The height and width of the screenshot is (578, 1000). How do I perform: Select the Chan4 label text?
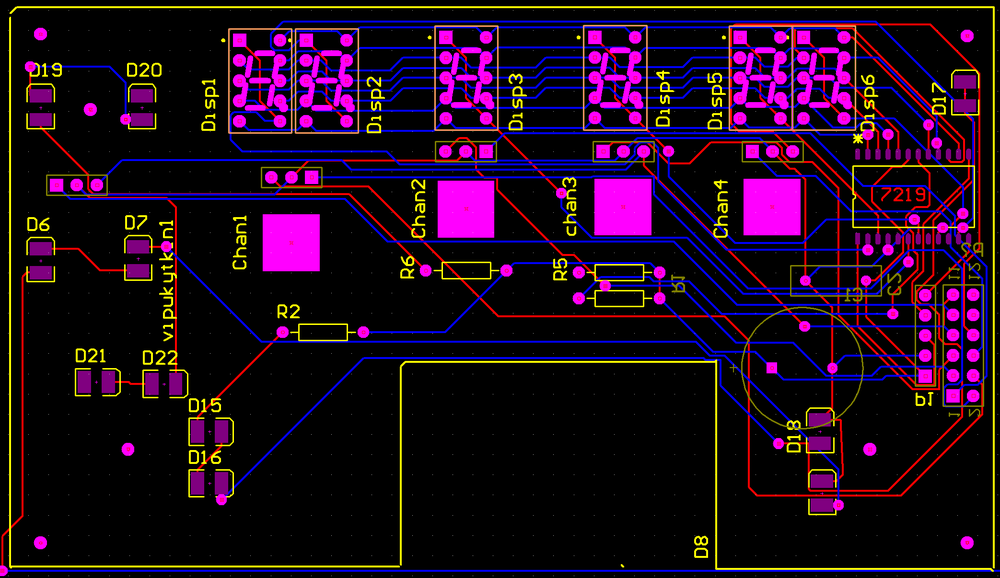coord(721,209)
